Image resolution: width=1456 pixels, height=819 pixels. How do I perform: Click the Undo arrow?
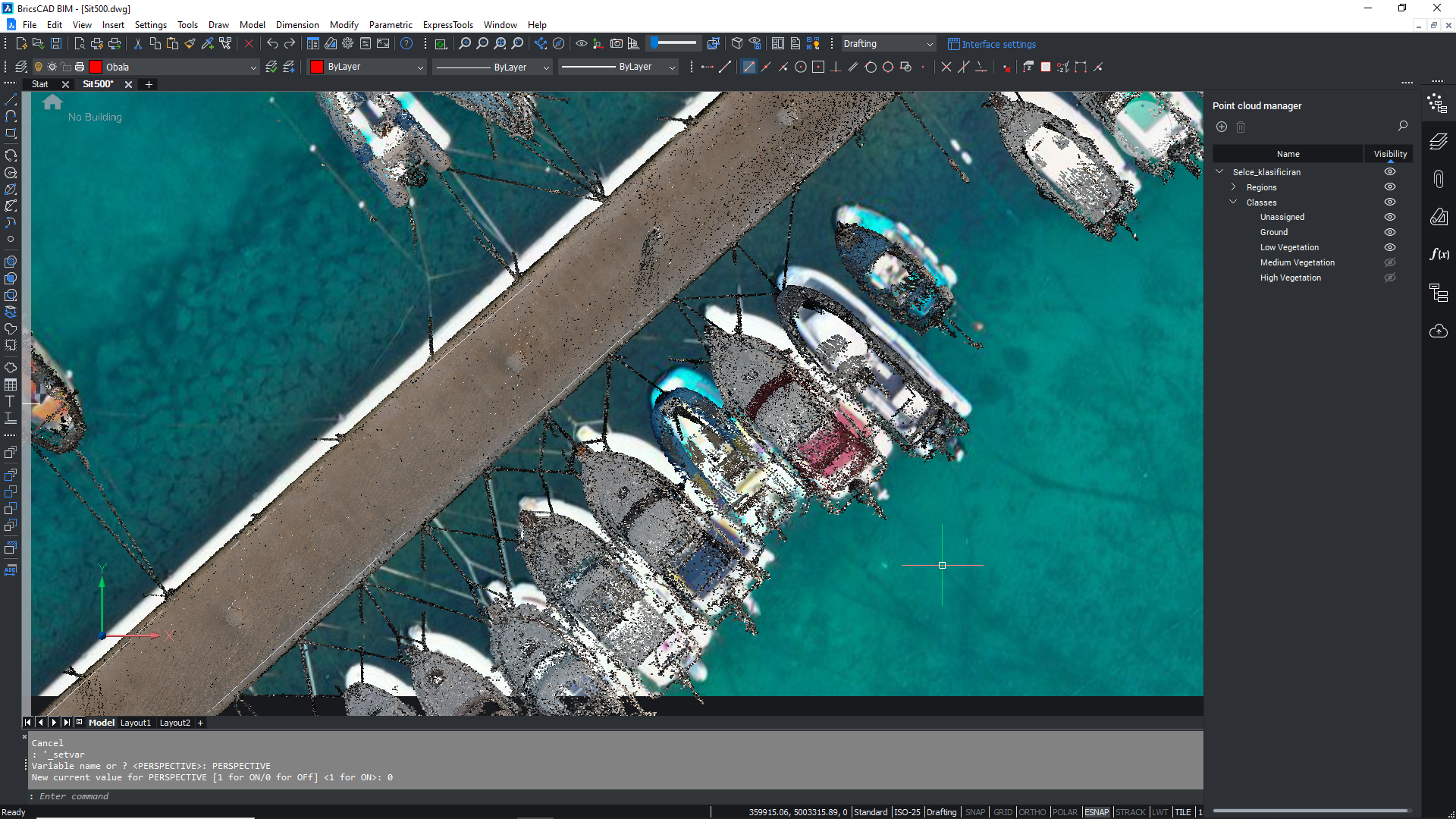click(272, 44)
